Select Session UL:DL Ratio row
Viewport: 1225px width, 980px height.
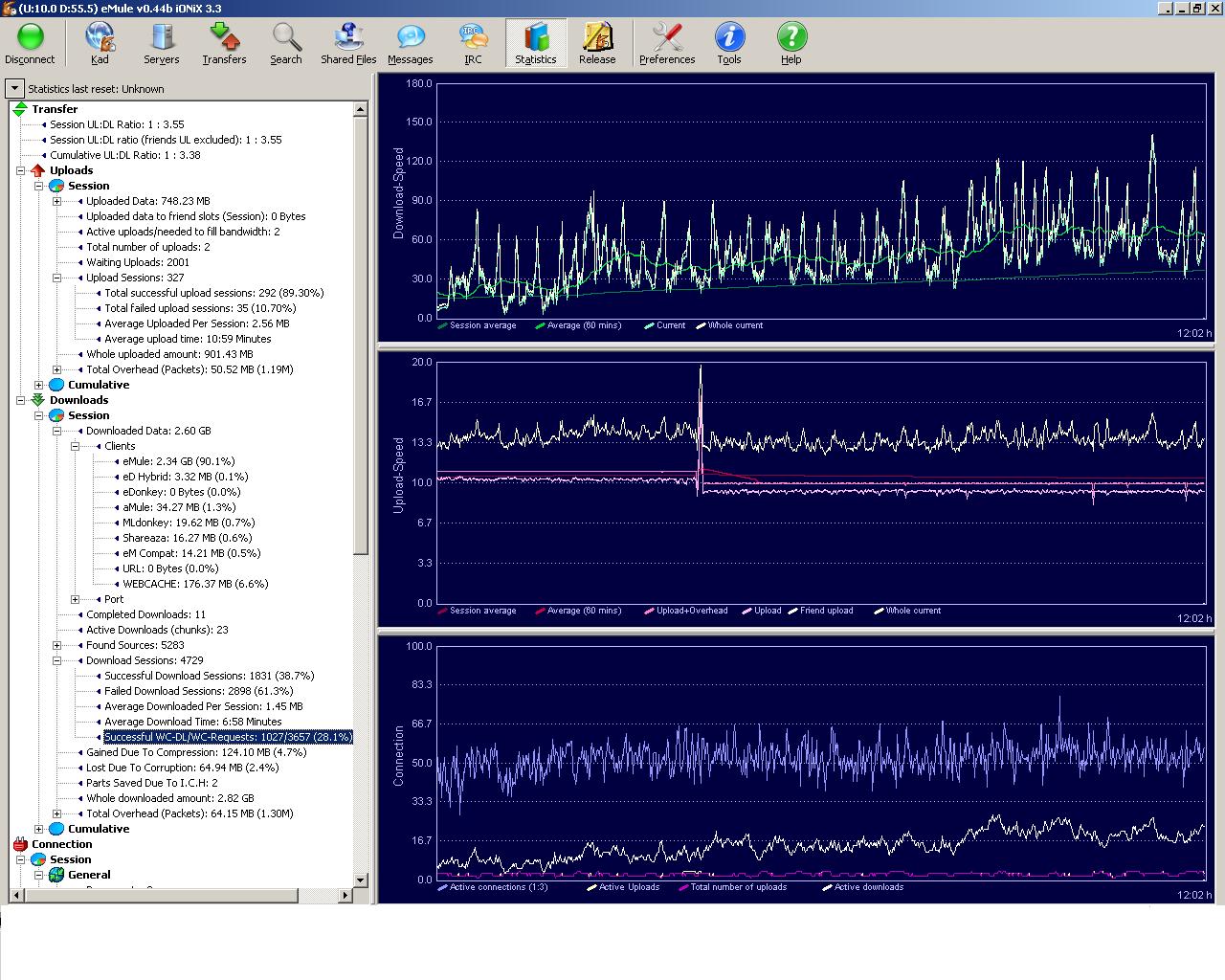tap(117, 124)
